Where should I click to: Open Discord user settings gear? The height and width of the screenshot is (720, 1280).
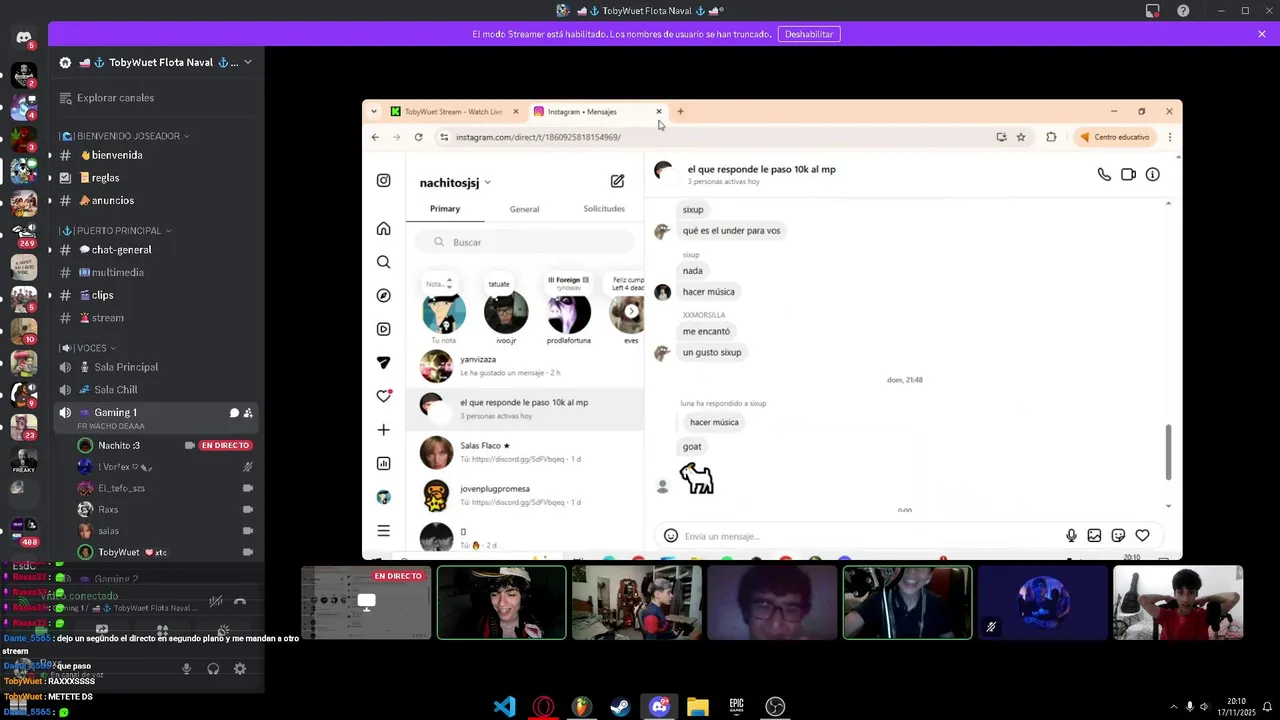[x=240, y=669]
